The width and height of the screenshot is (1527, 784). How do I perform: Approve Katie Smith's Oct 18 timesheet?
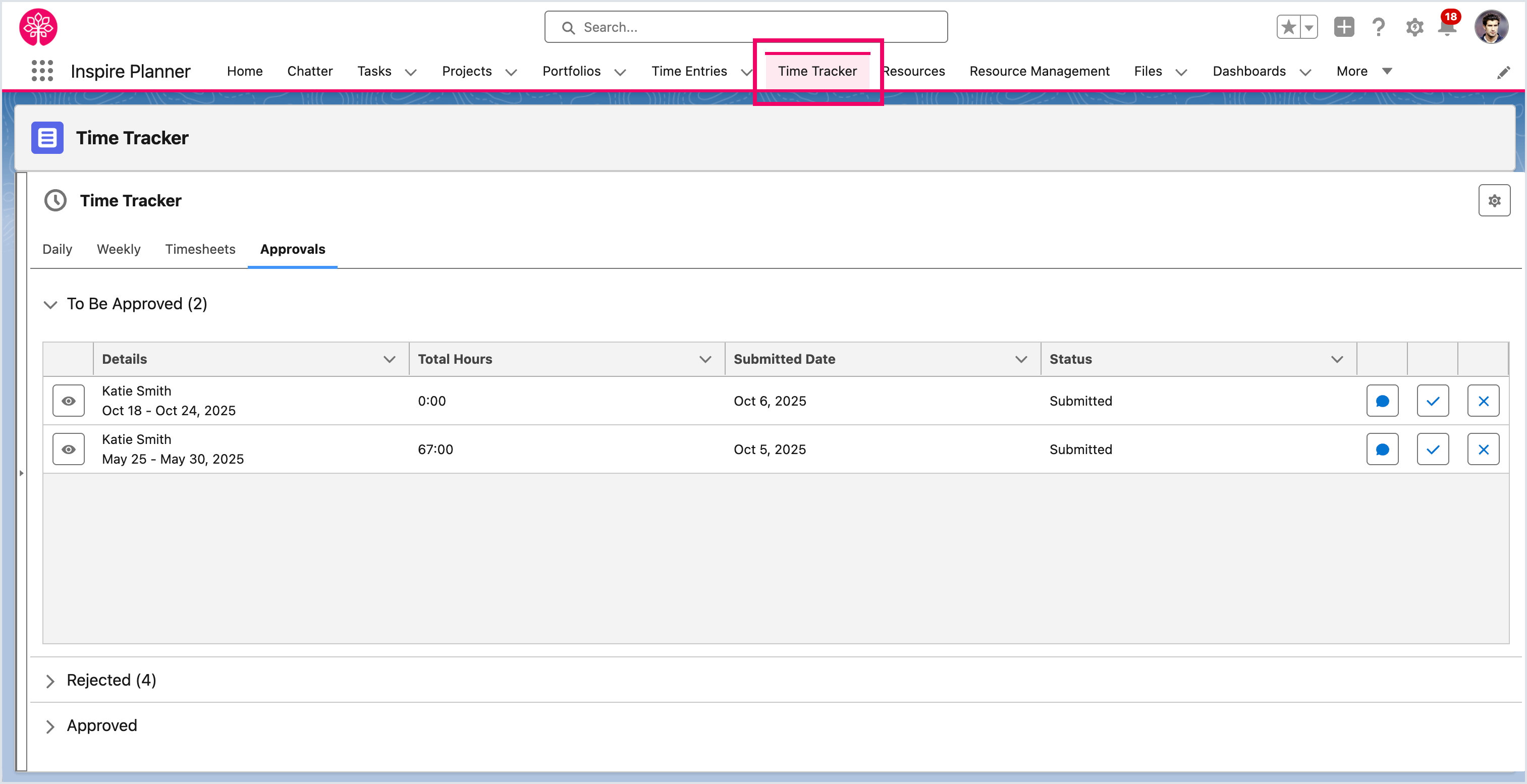click(x=1432, y=401)
